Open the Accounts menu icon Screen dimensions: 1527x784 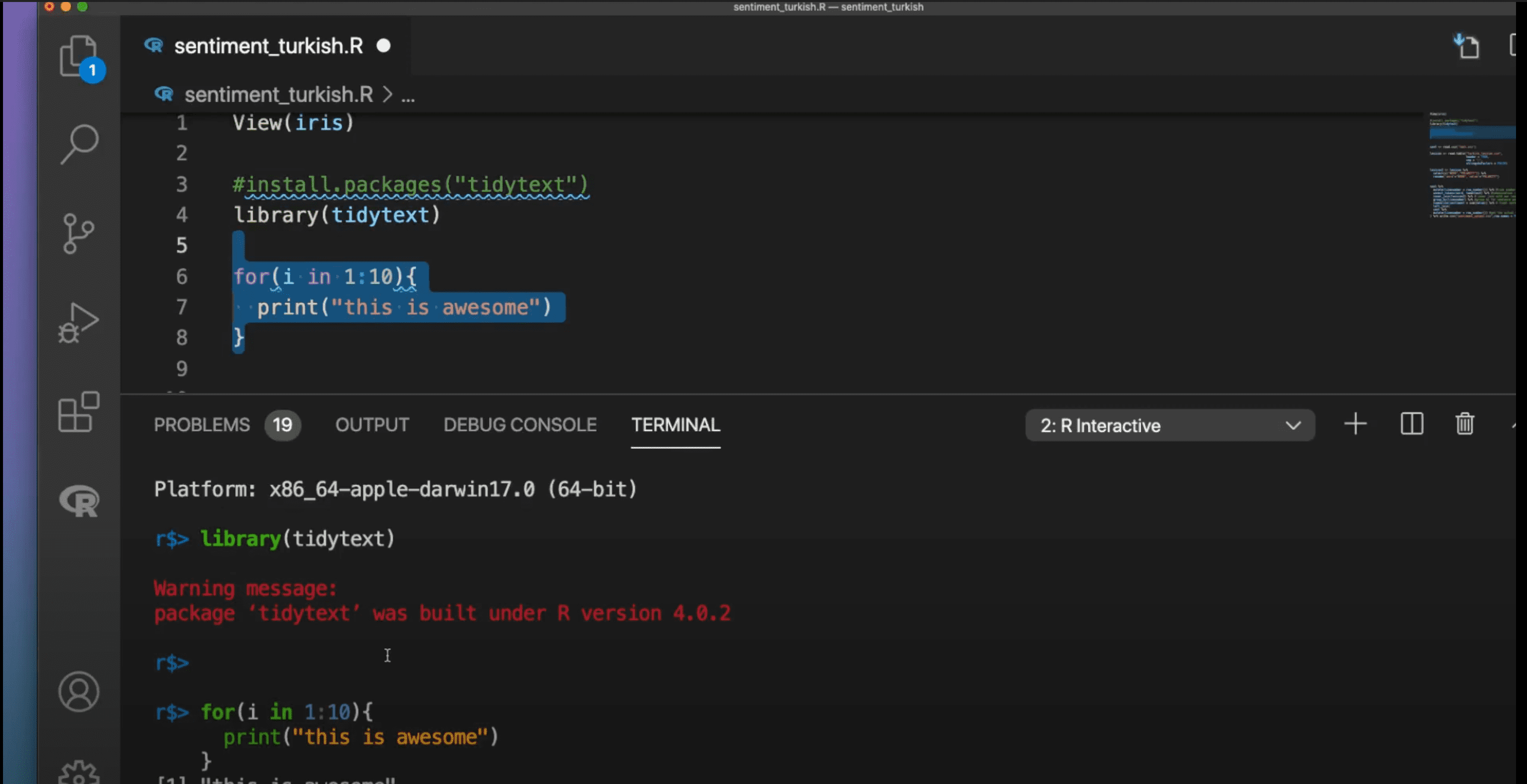[x=79, y=692]
